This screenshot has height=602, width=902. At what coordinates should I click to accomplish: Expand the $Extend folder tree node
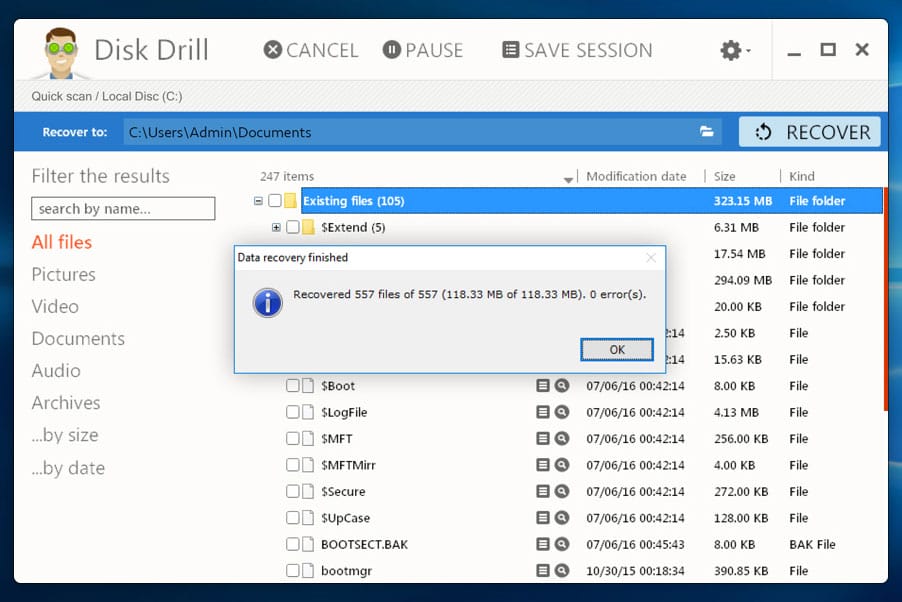click(x=277, y=228)
